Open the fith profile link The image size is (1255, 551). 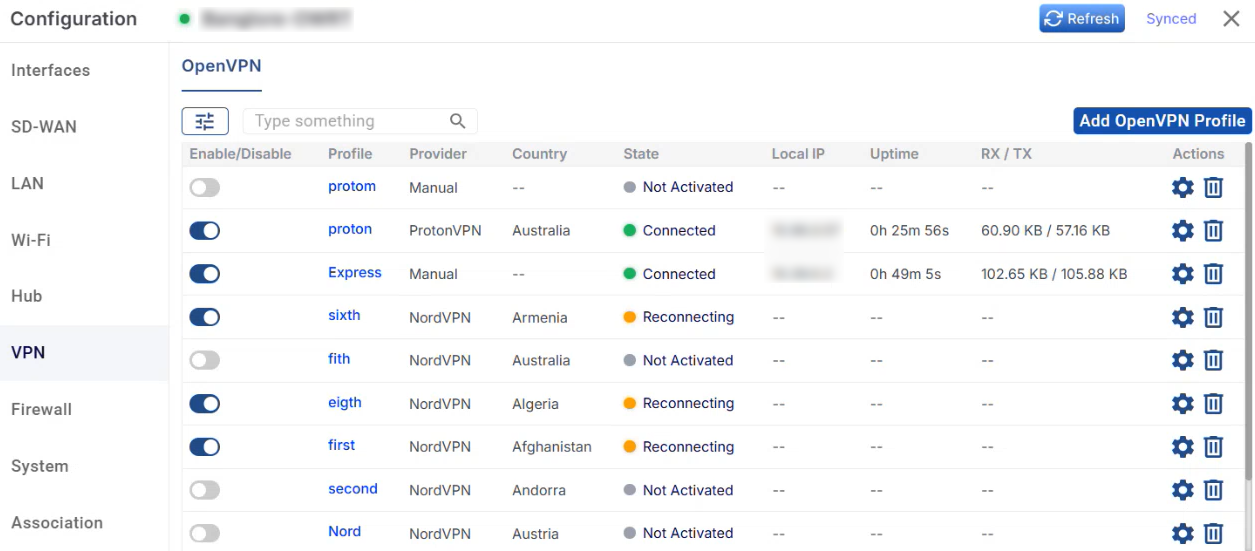coord(339,358)
